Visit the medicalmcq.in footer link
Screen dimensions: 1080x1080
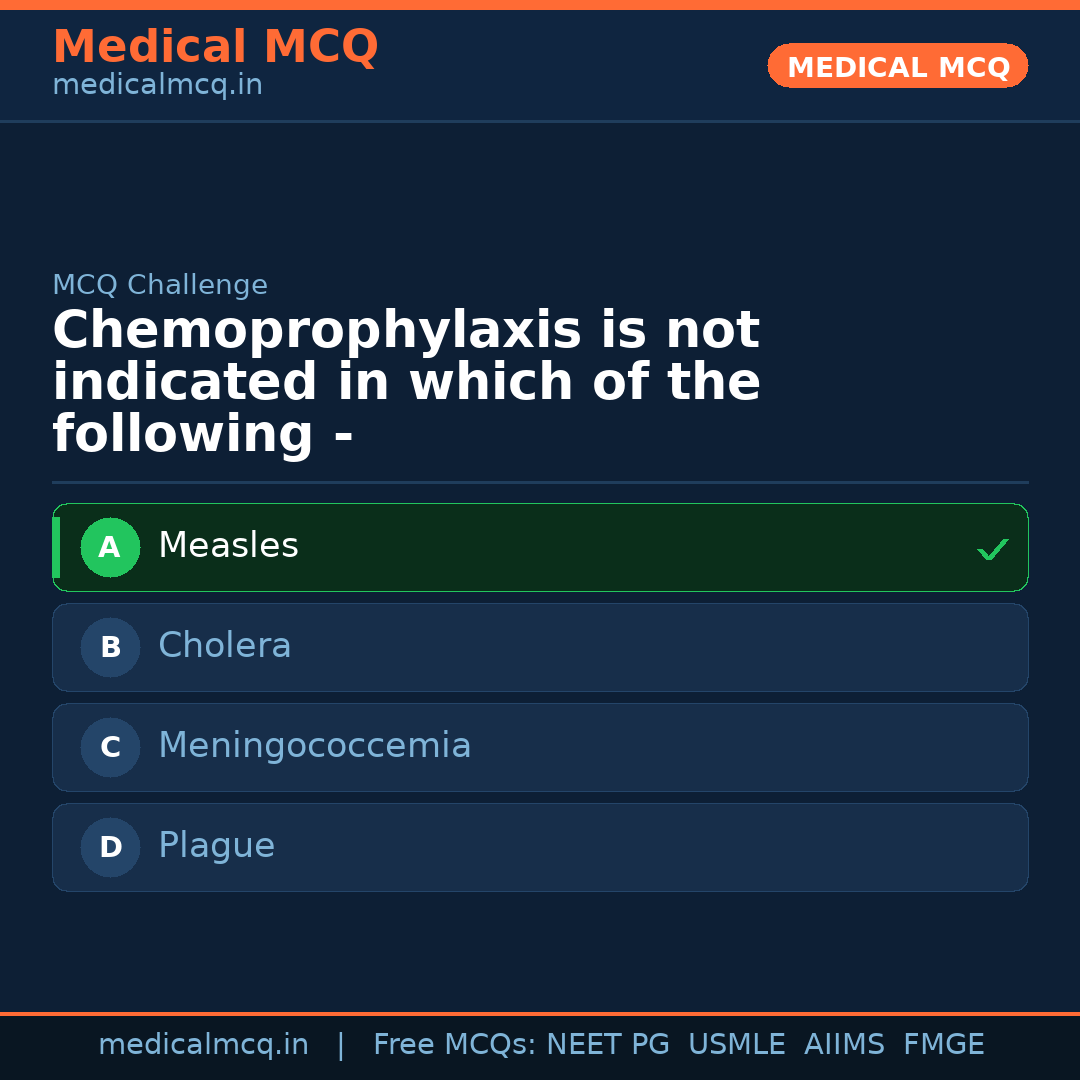click(204, 1043)
